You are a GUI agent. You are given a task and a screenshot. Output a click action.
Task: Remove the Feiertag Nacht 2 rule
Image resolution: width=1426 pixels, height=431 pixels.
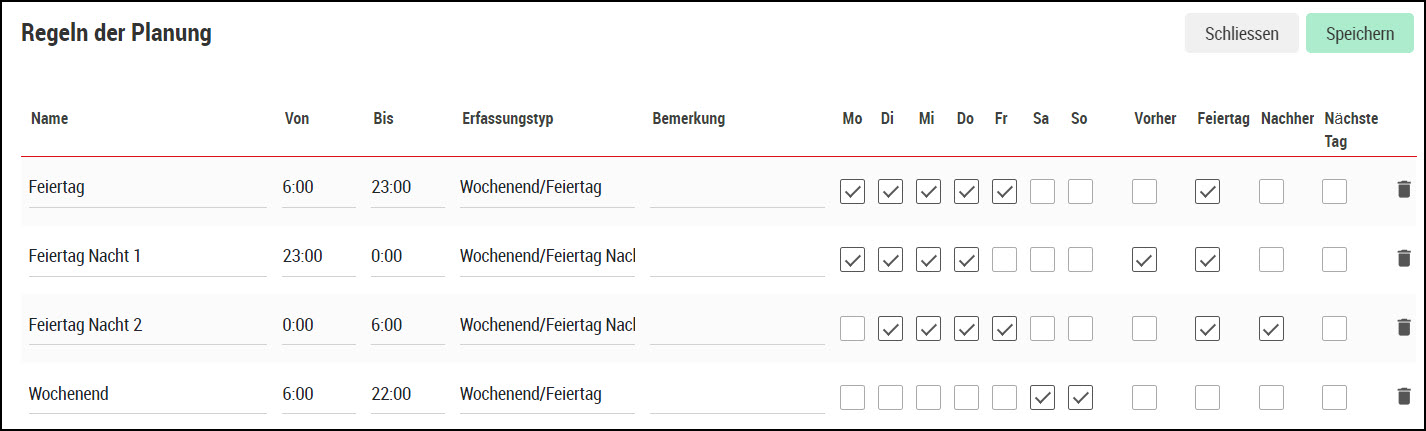coord(1403,326)
